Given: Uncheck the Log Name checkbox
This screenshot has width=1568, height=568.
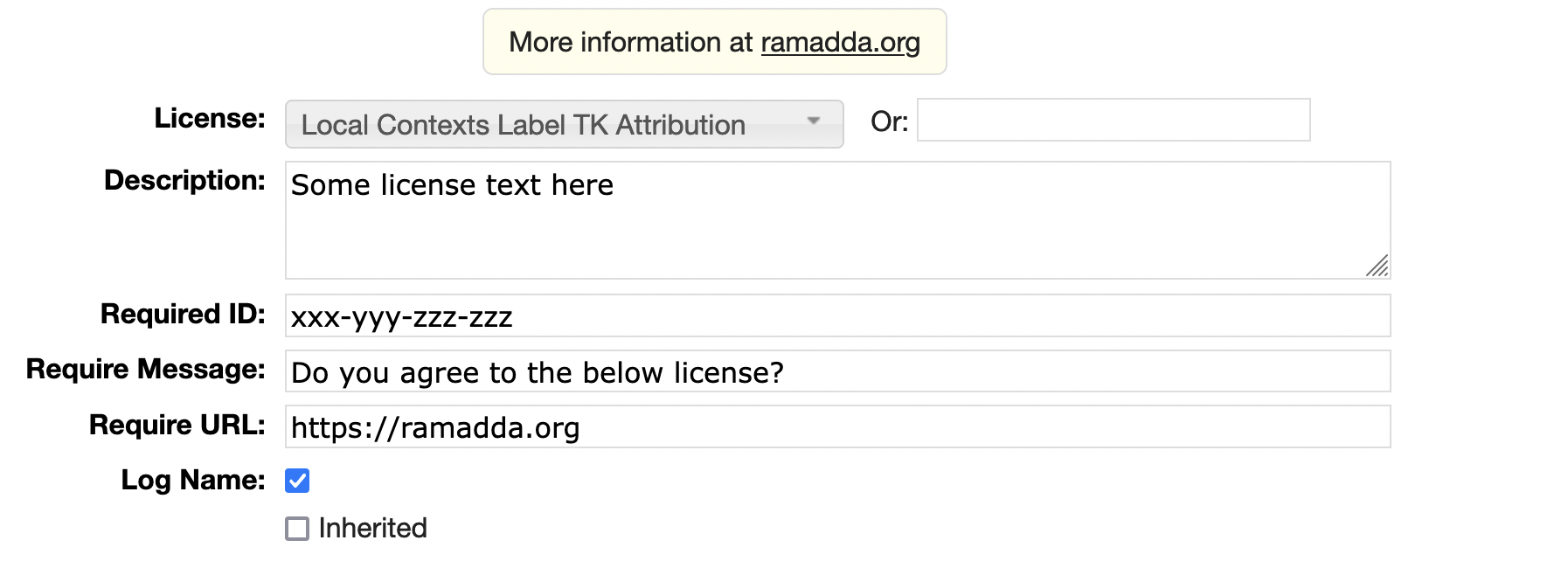Looking at the screenshot, I should [x=297, y=481].
